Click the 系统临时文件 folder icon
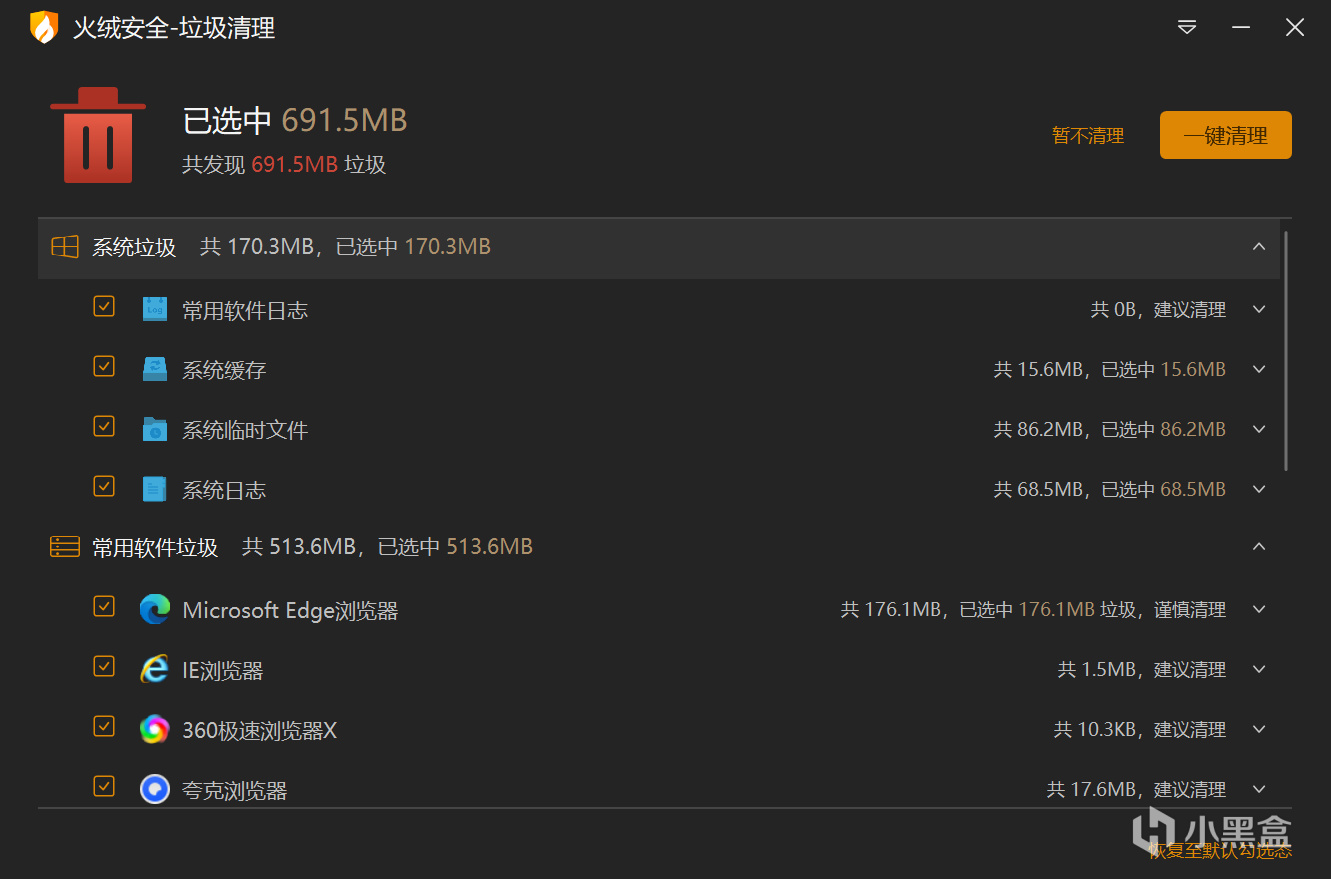Image resolution: width=1331 pixels, height=879 pixels. (x=154, y=429)
